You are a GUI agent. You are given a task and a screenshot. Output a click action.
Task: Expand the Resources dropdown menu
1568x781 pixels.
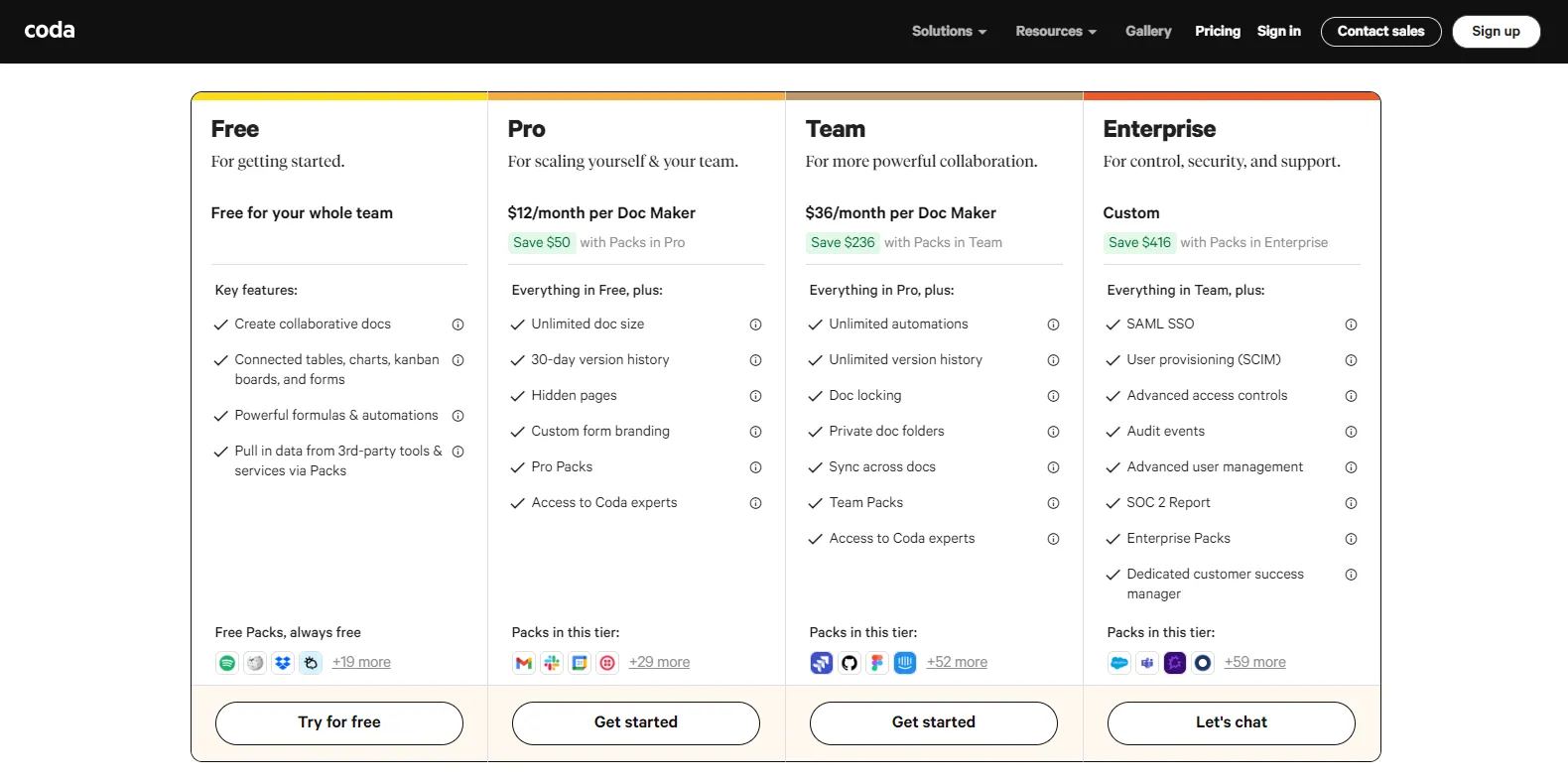coord(1056,32)
